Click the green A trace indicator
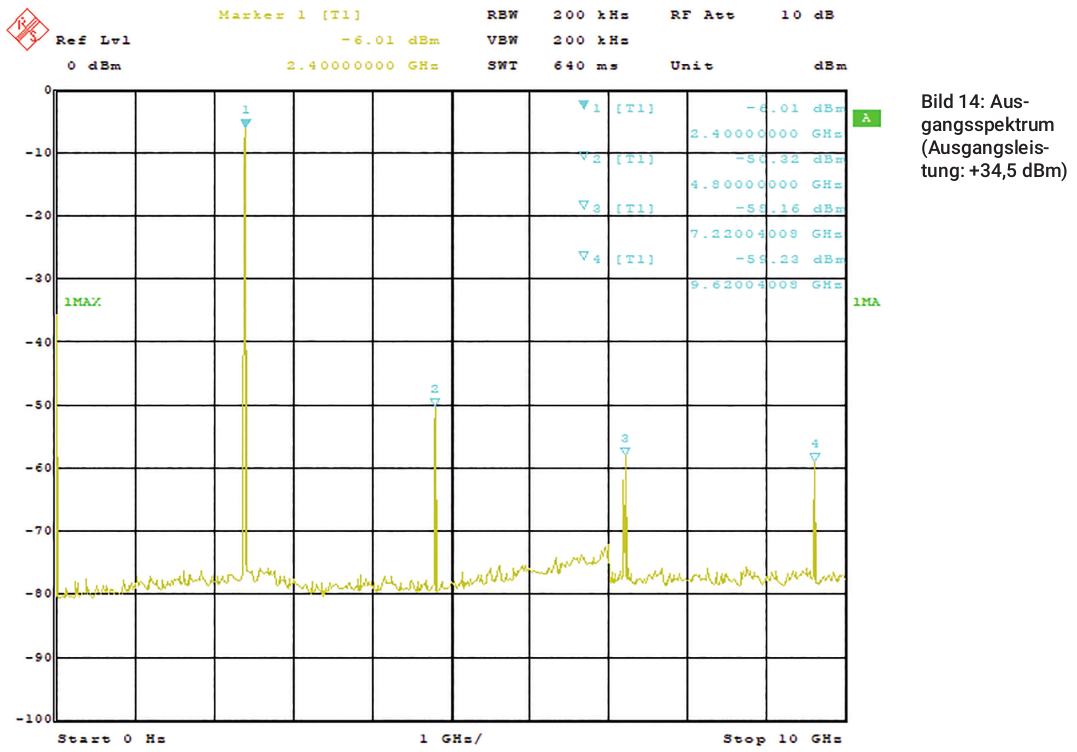The image size is (1077, 752). 866,118
